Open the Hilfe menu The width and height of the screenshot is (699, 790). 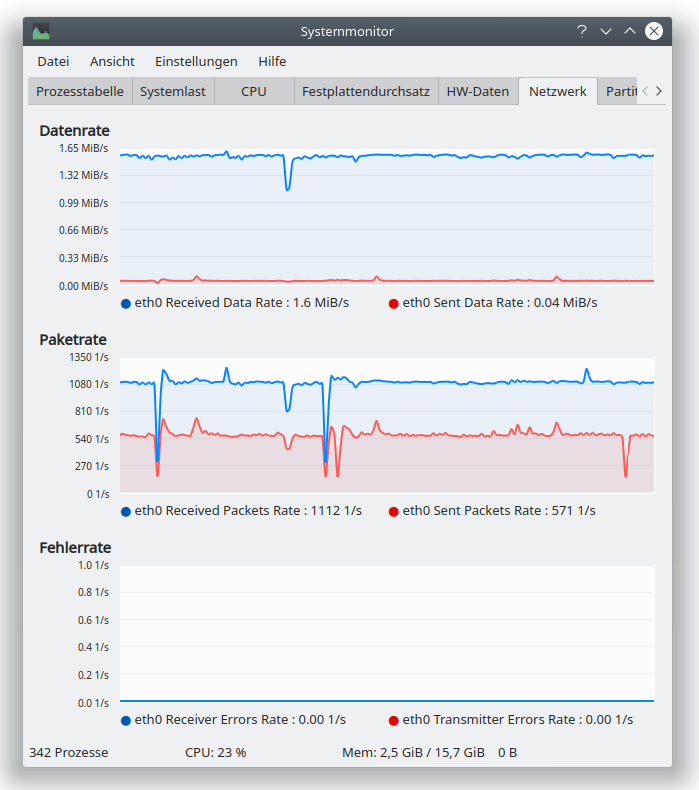[x=272, y=61]
